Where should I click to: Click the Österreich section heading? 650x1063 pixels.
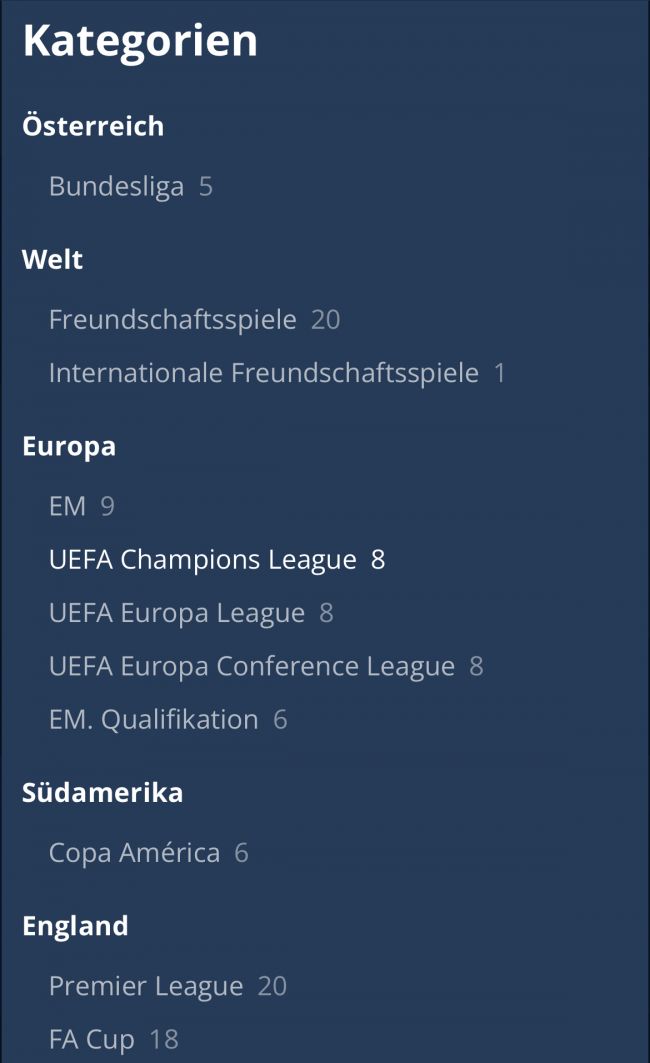click(x=92, y=127)
